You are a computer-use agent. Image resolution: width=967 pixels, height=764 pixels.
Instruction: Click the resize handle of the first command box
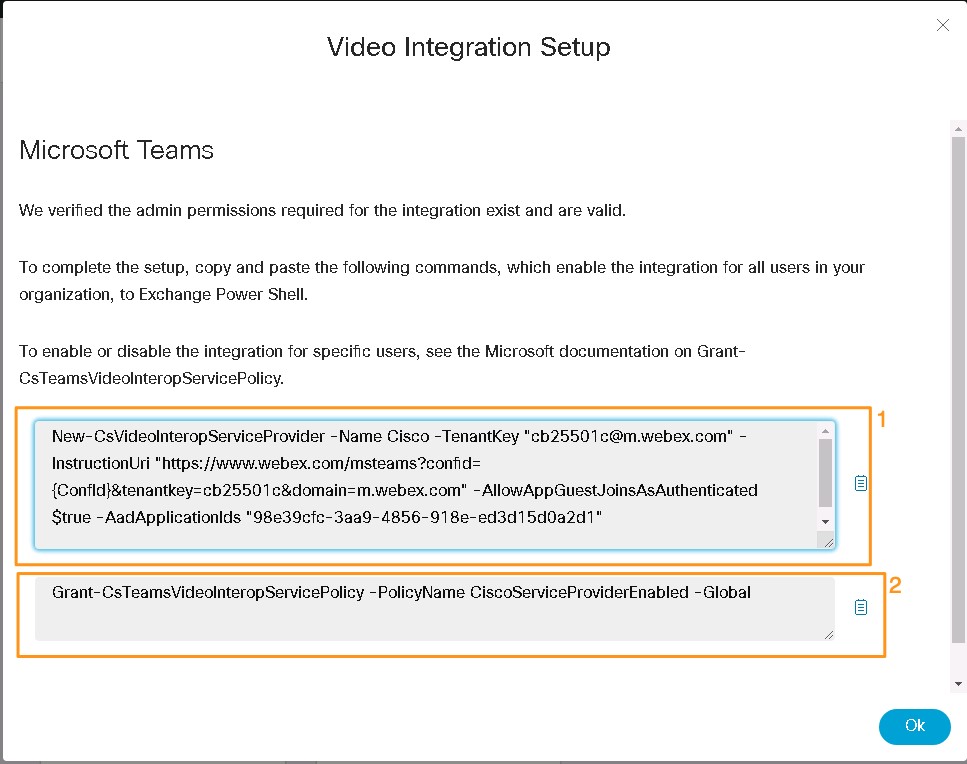828,543
